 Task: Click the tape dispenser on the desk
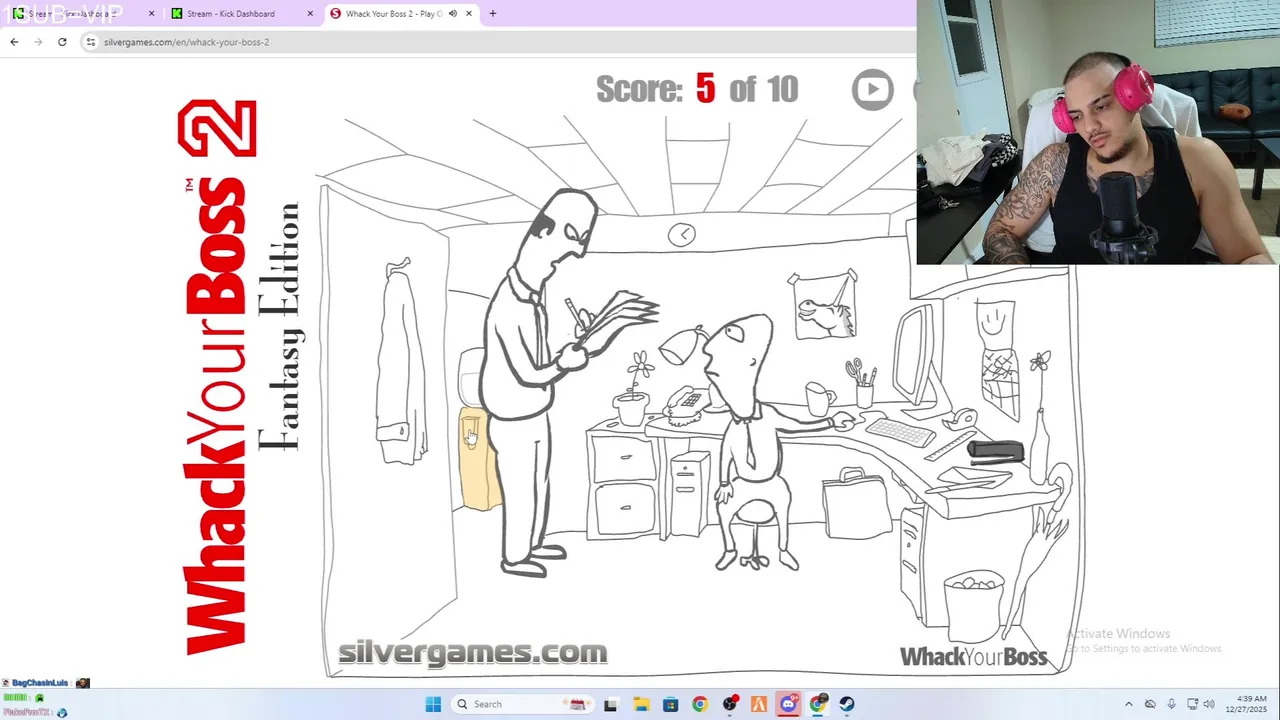(960, 418)
